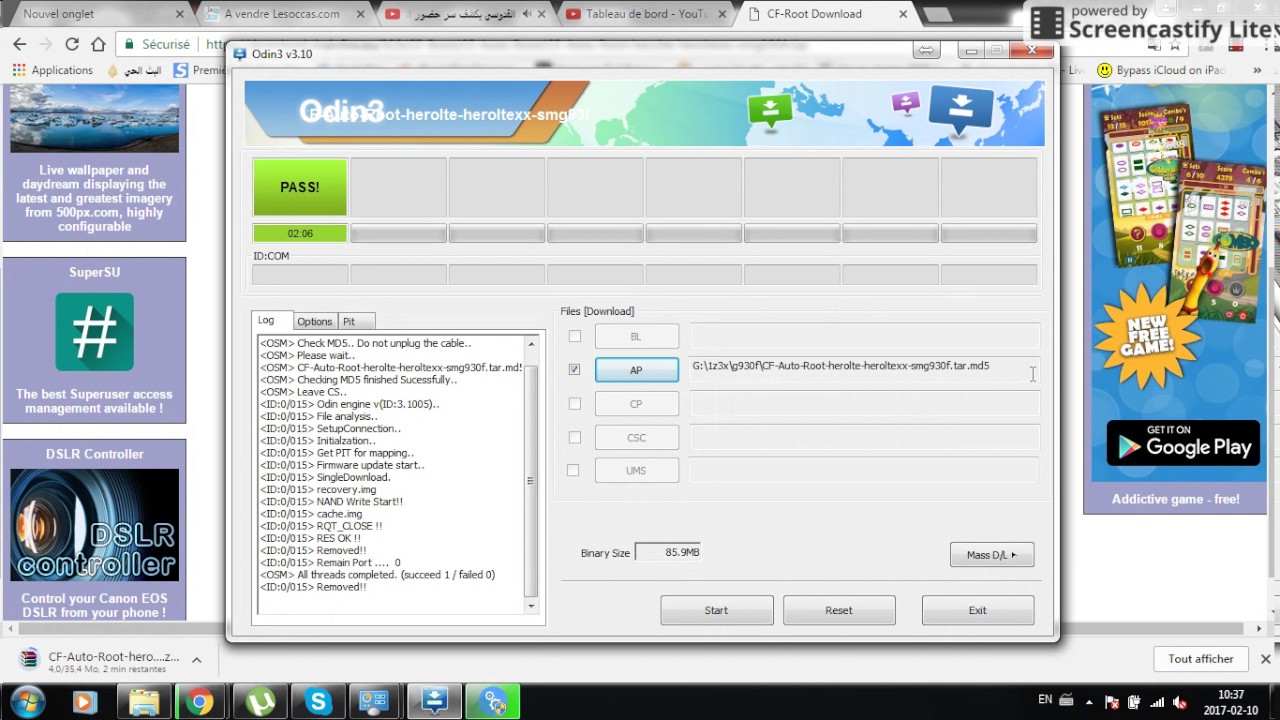Click the CSC file select button
This screenshot has width=1280, height=720.
coord(637,437)
